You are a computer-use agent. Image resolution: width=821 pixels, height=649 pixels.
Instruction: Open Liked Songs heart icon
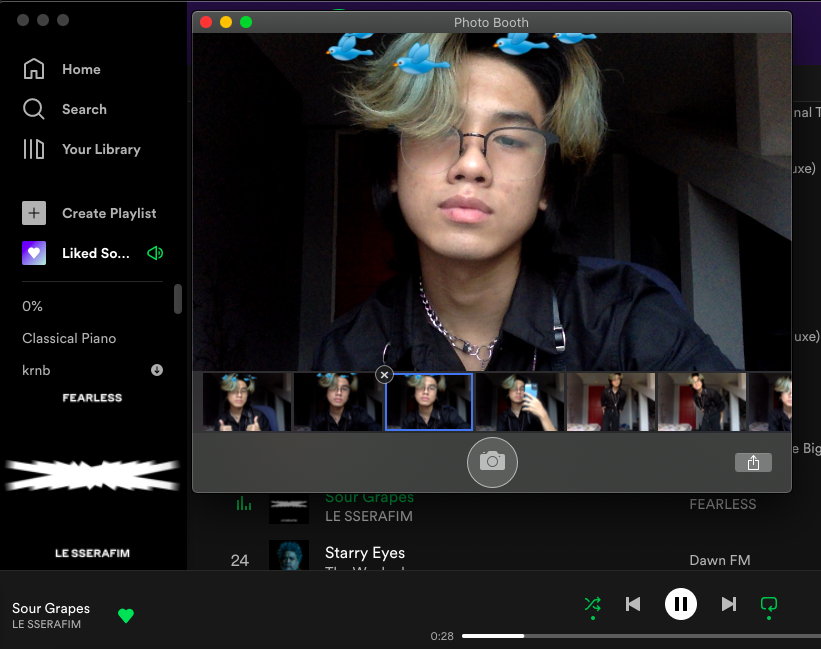click(34, 253)
